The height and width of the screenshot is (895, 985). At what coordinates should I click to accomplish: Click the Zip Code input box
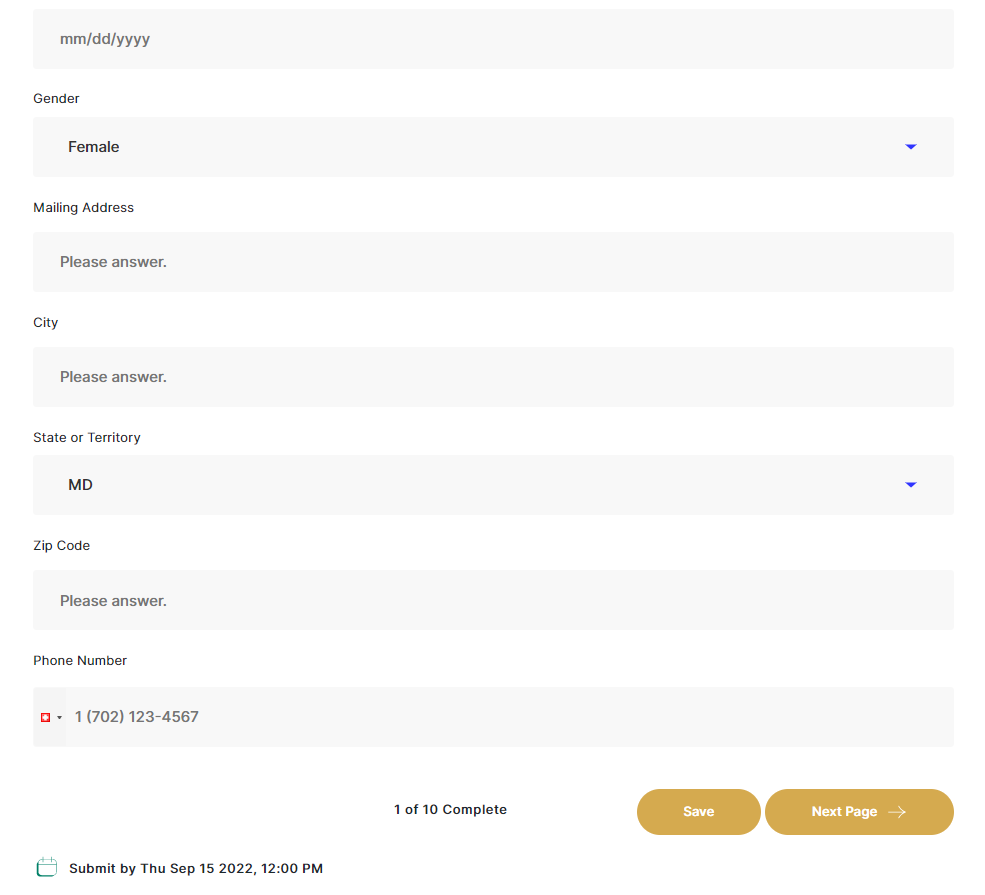492,601
